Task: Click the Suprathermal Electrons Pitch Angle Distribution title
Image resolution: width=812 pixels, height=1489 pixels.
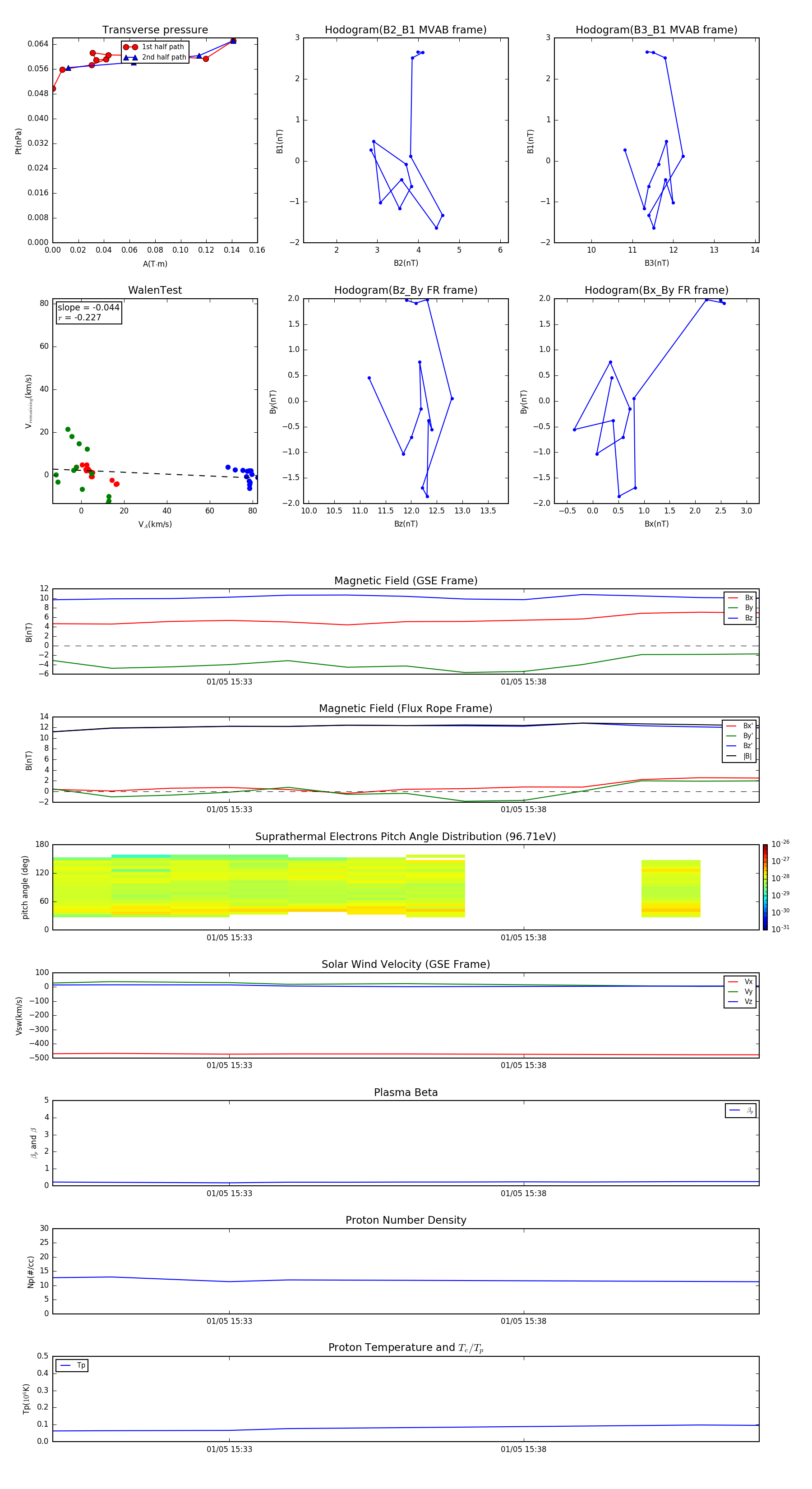Action: pyautogui.click(x=406, y=837)
